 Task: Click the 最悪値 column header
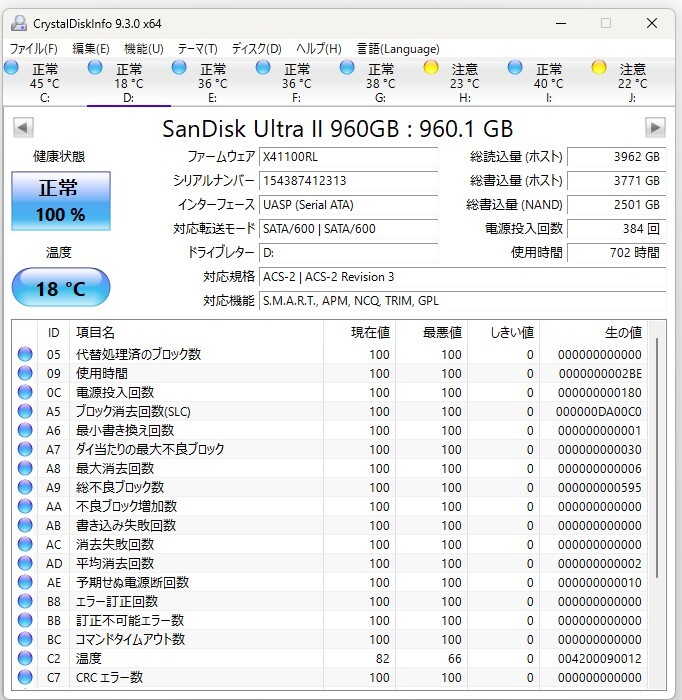pyautogui.click(x=431, y=333)
